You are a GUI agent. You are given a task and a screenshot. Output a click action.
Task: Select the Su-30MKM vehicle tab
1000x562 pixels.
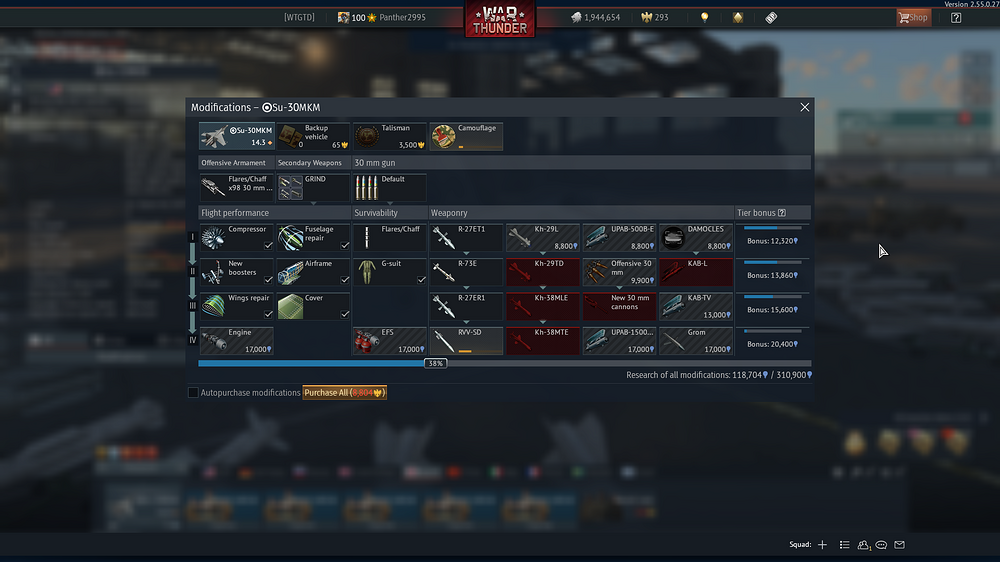(x=237, y=137)
